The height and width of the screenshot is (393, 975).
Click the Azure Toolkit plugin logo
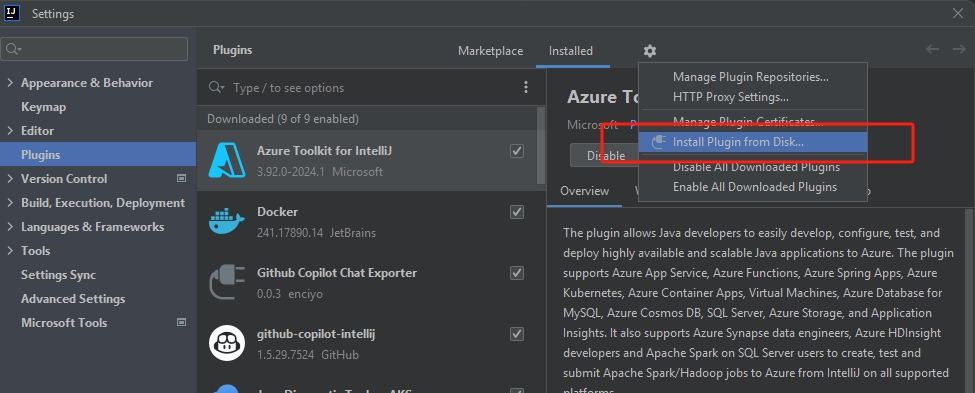coord(226,160)
